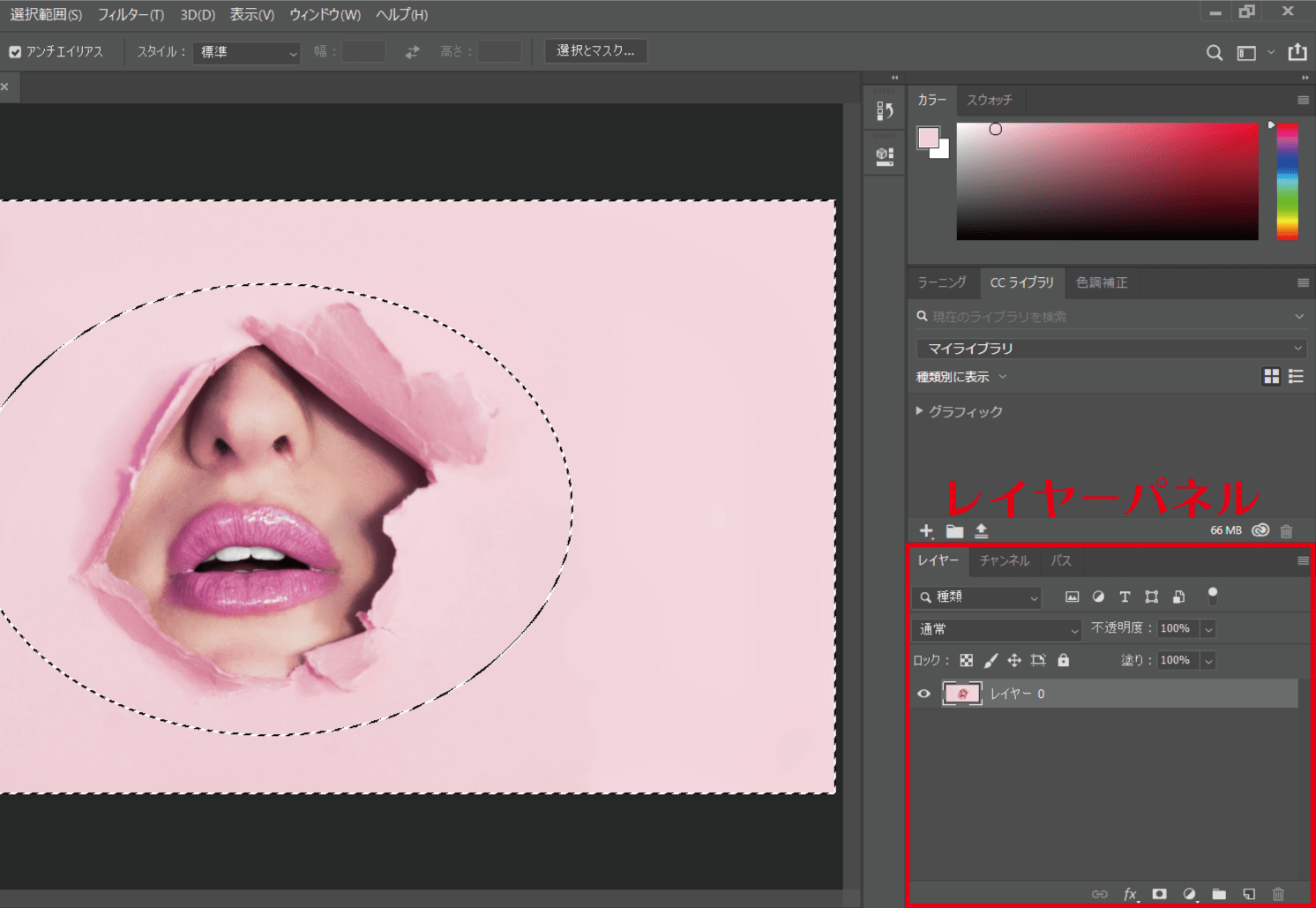Switch to the 色調補正 tab
Image resolution: width=1316 pixels, height=908 pixels.
click(x=1102, y=283)
